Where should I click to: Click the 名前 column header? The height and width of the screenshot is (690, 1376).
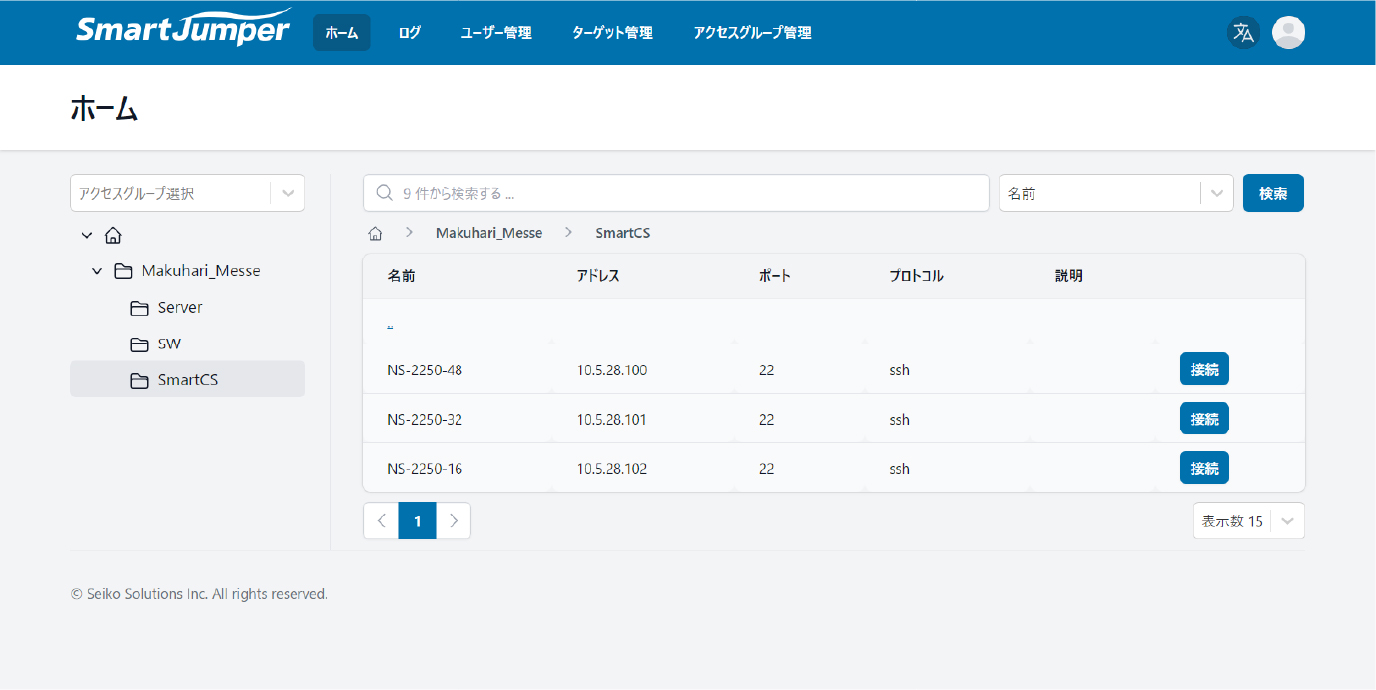click(x=401, y=276)
